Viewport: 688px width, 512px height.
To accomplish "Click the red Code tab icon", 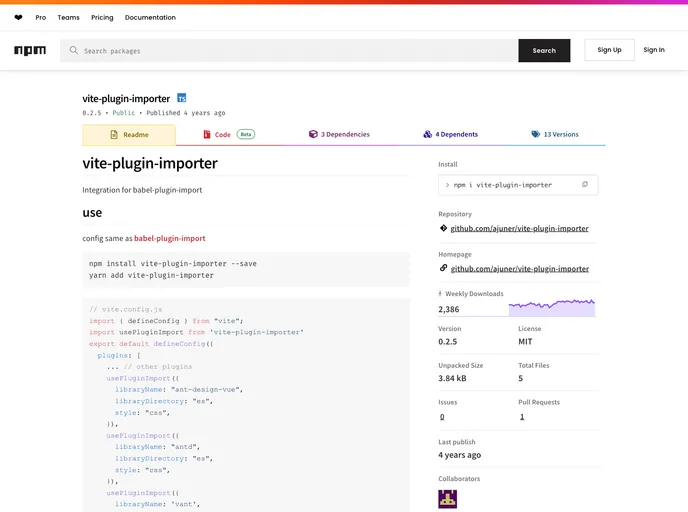I will [x=207, y=134].
